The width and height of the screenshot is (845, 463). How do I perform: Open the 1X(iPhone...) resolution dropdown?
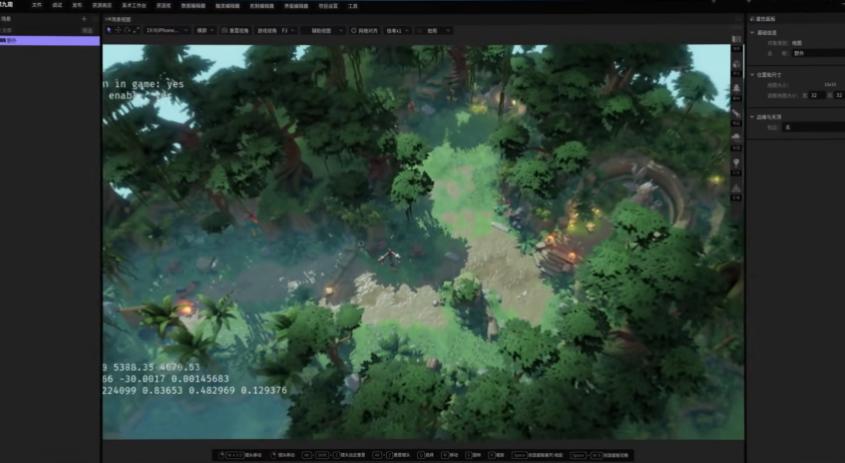(167, 31)
